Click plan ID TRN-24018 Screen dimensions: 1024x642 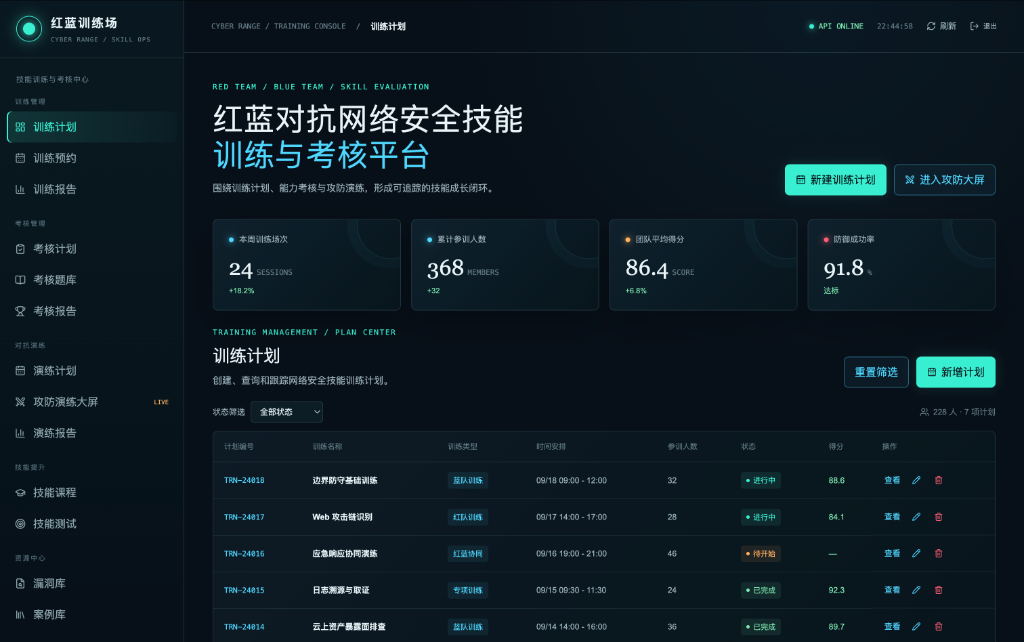point(244,481)
